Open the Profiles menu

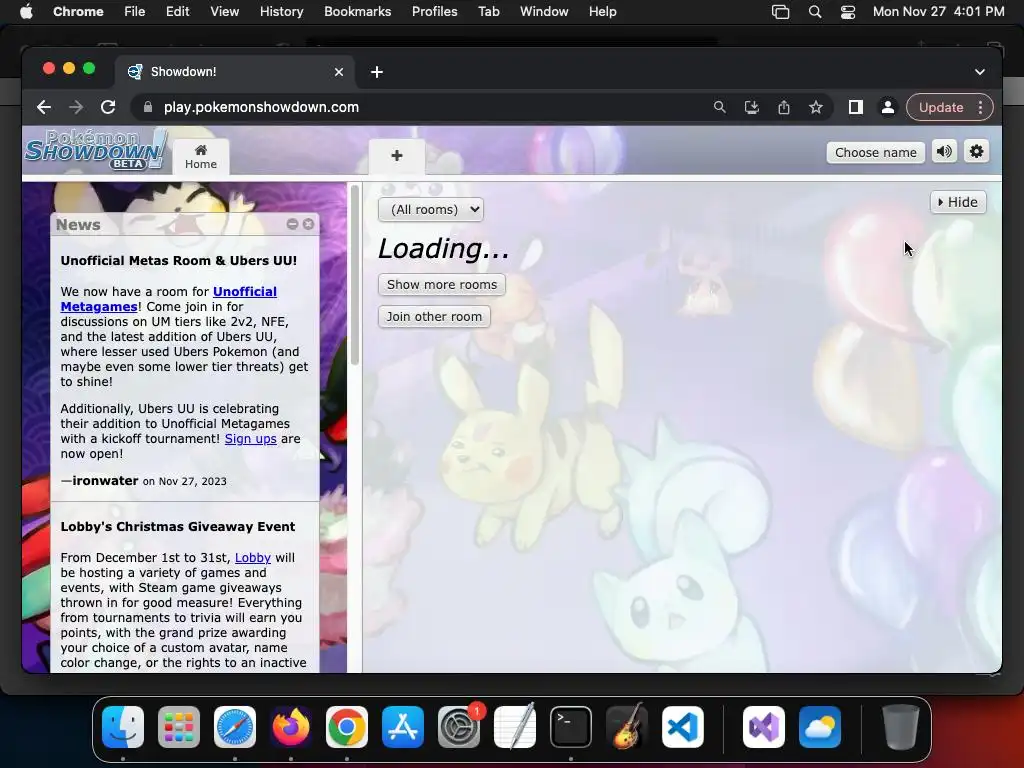434,12
